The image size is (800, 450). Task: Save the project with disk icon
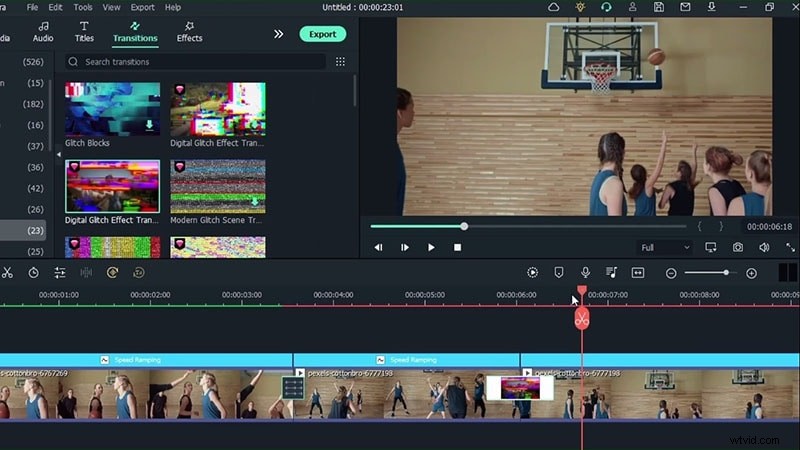click(x=659, y=7)
